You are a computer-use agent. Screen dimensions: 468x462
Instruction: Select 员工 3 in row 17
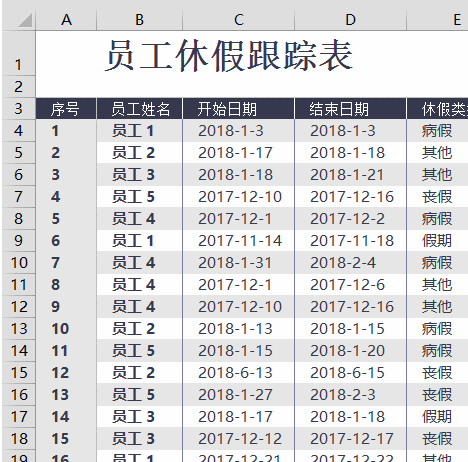click(x=139, y=417)
